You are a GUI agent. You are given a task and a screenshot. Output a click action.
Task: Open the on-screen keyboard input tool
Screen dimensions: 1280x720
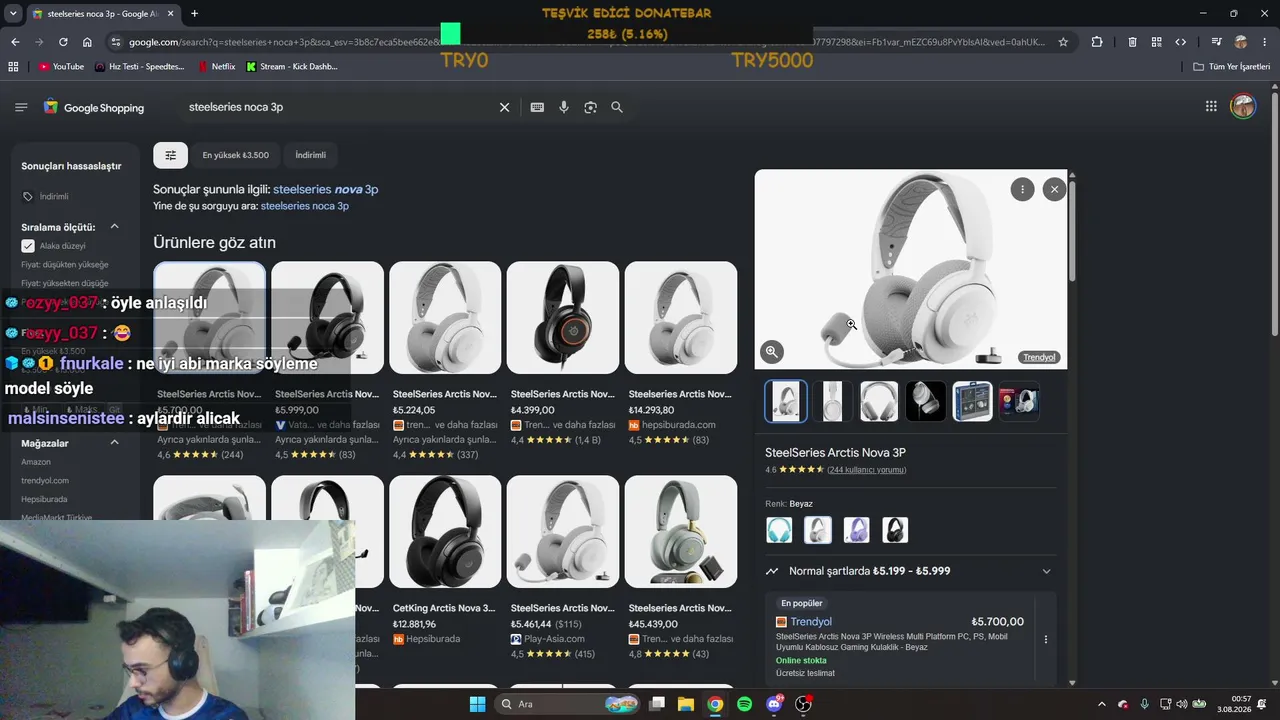pyautogui.click(x=537, y=107)
